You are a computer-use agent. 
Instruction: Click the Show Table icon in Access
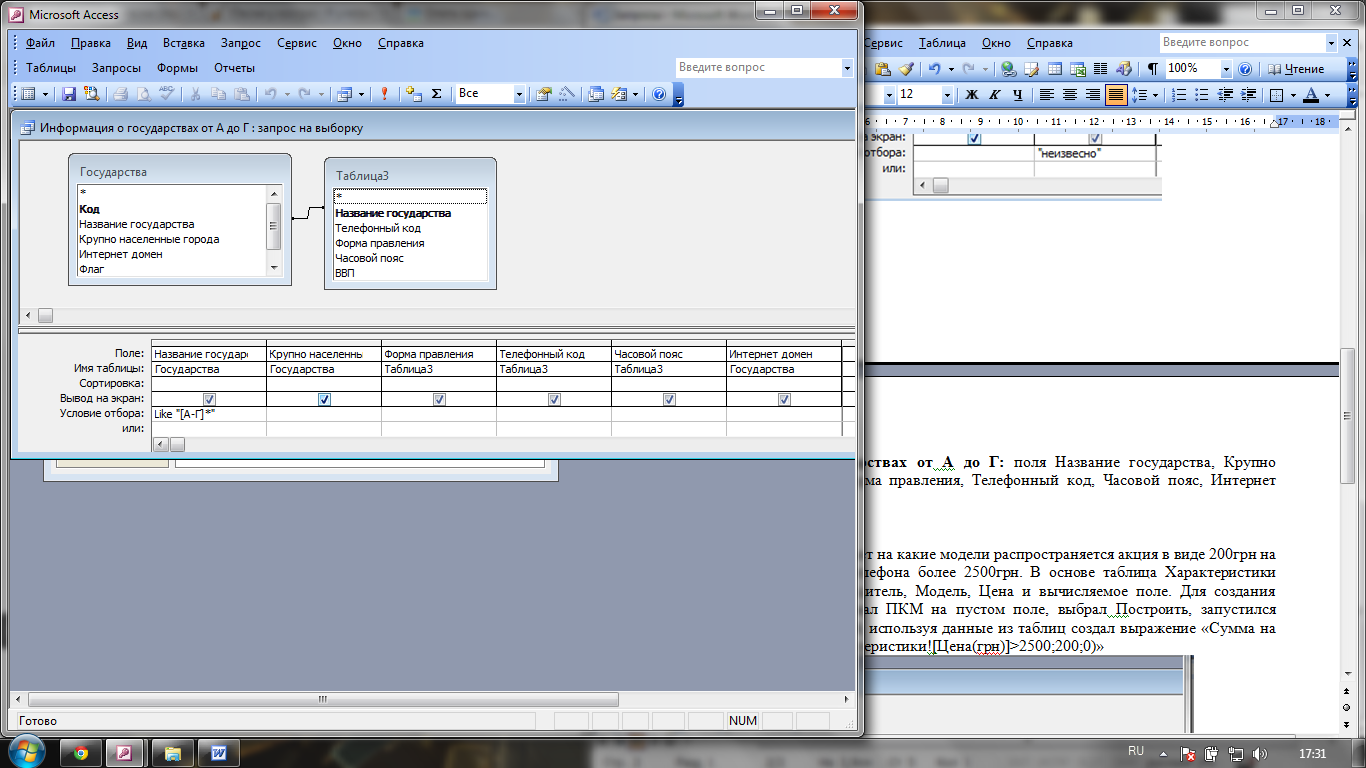tap(413, 94)
